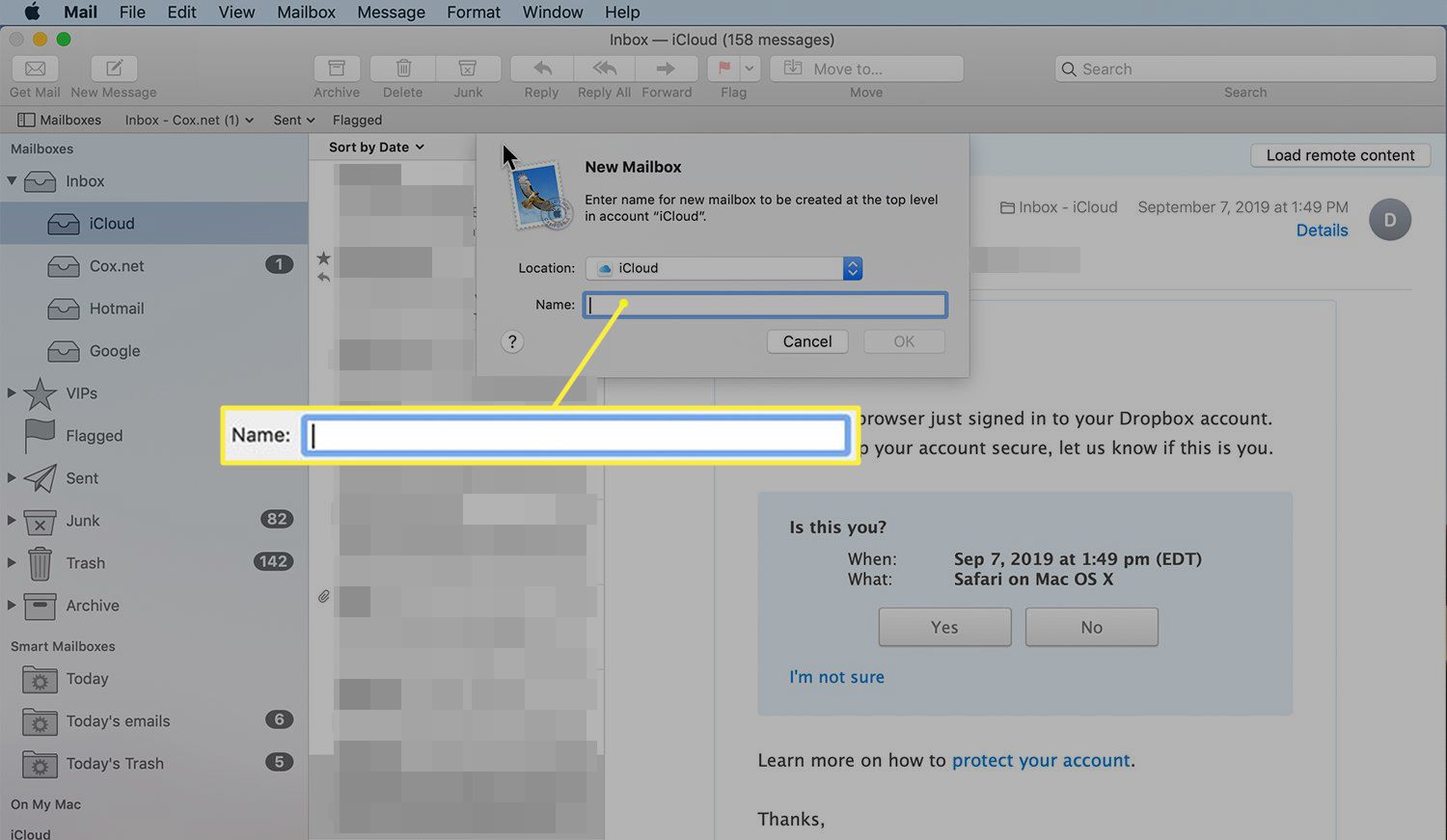Click the Flagged mailbox flag icon

(x=40, y=435)
